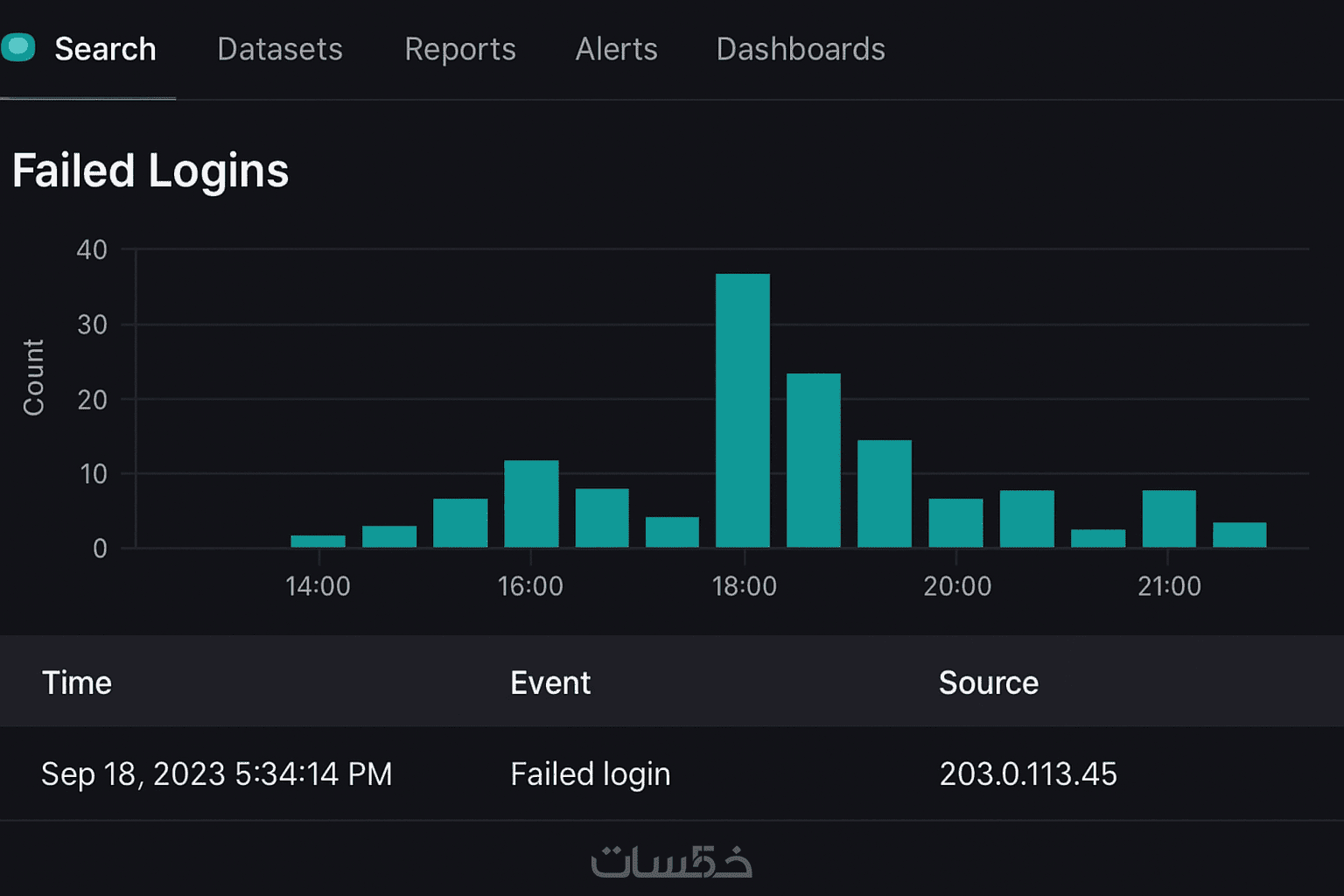Click the teal app logo icon
Image resolution: width=1344 pixels, height=896 pixels.
pyautogui.click(x=18, y=47)
